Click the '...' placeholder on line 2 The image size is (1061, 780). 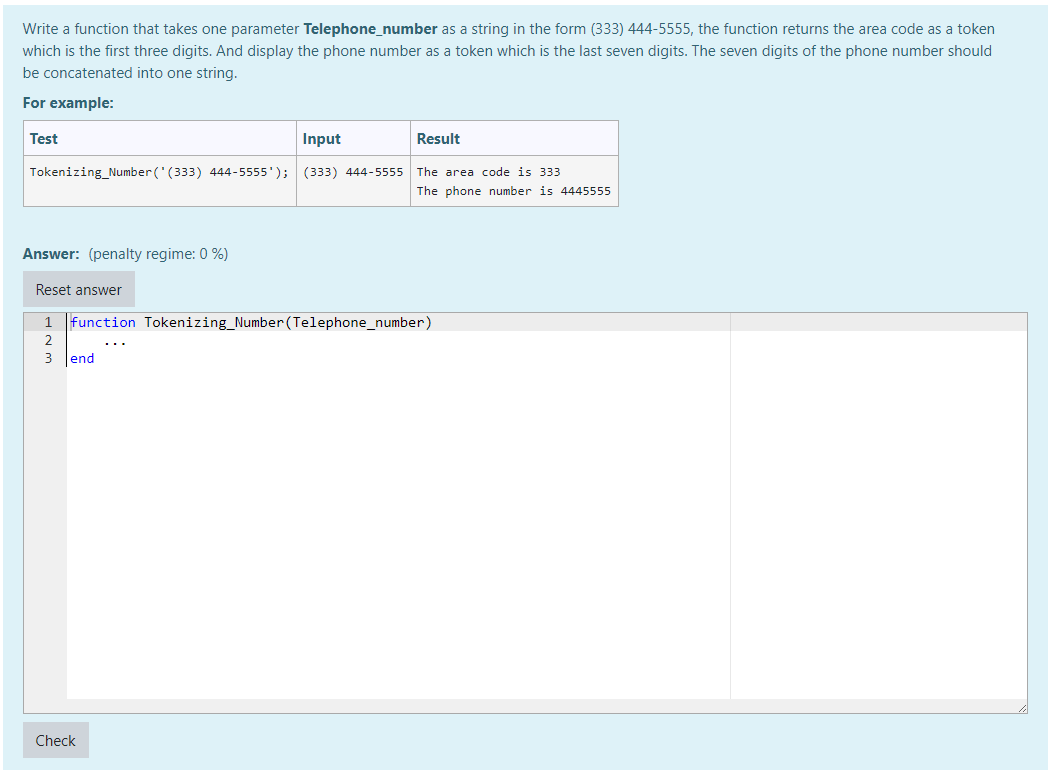[115, 340]
